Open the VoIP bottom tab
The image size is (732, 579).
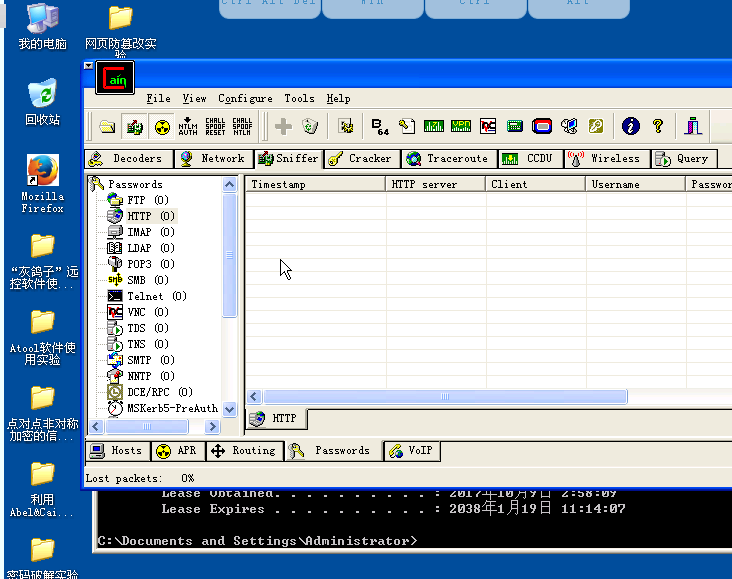[412, 451]
